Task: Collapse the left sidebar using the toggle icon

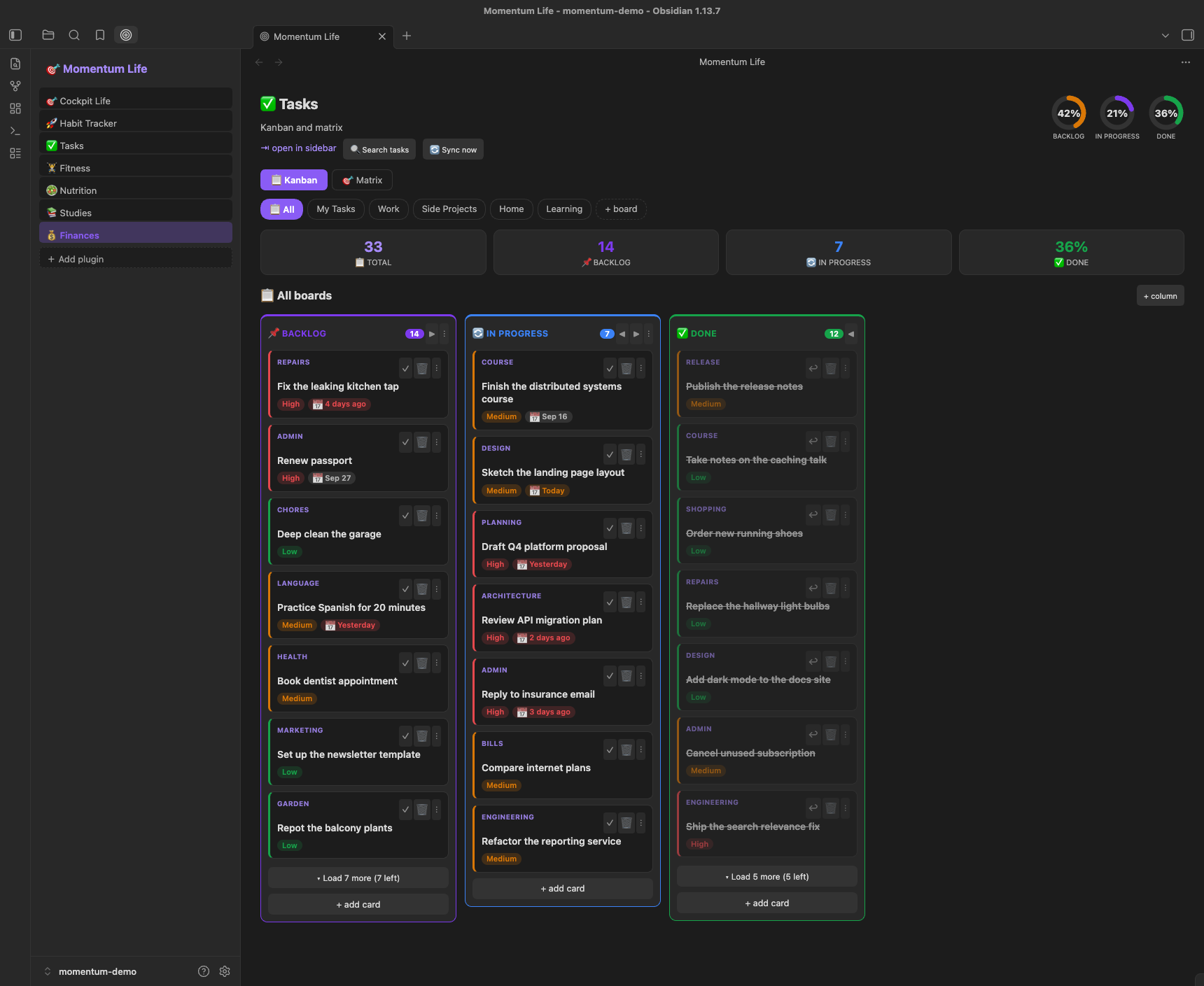Action: click(15, 35)
